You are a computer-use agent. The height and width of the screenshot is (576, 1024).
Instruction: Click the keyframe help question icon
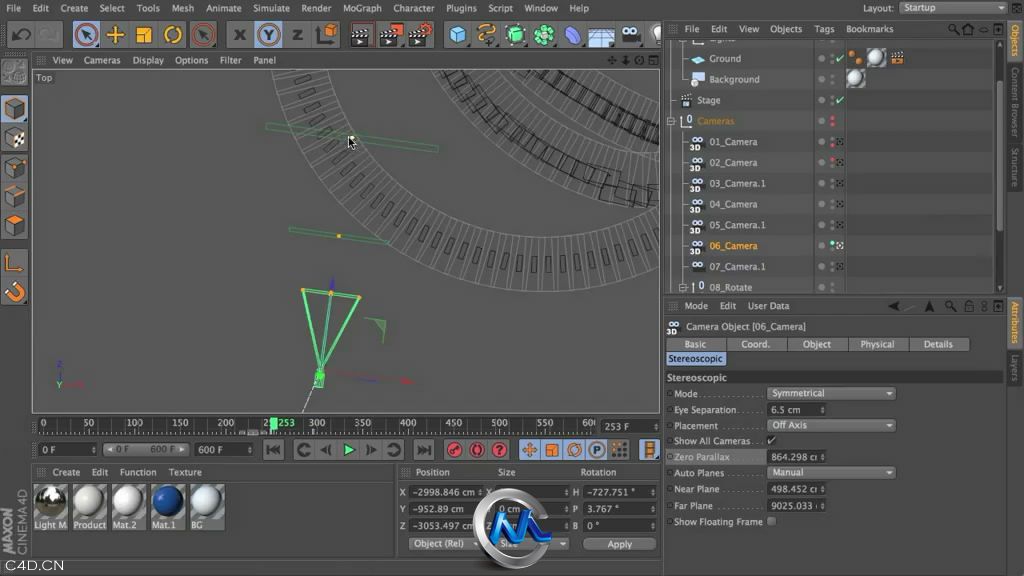click(500, 450)
